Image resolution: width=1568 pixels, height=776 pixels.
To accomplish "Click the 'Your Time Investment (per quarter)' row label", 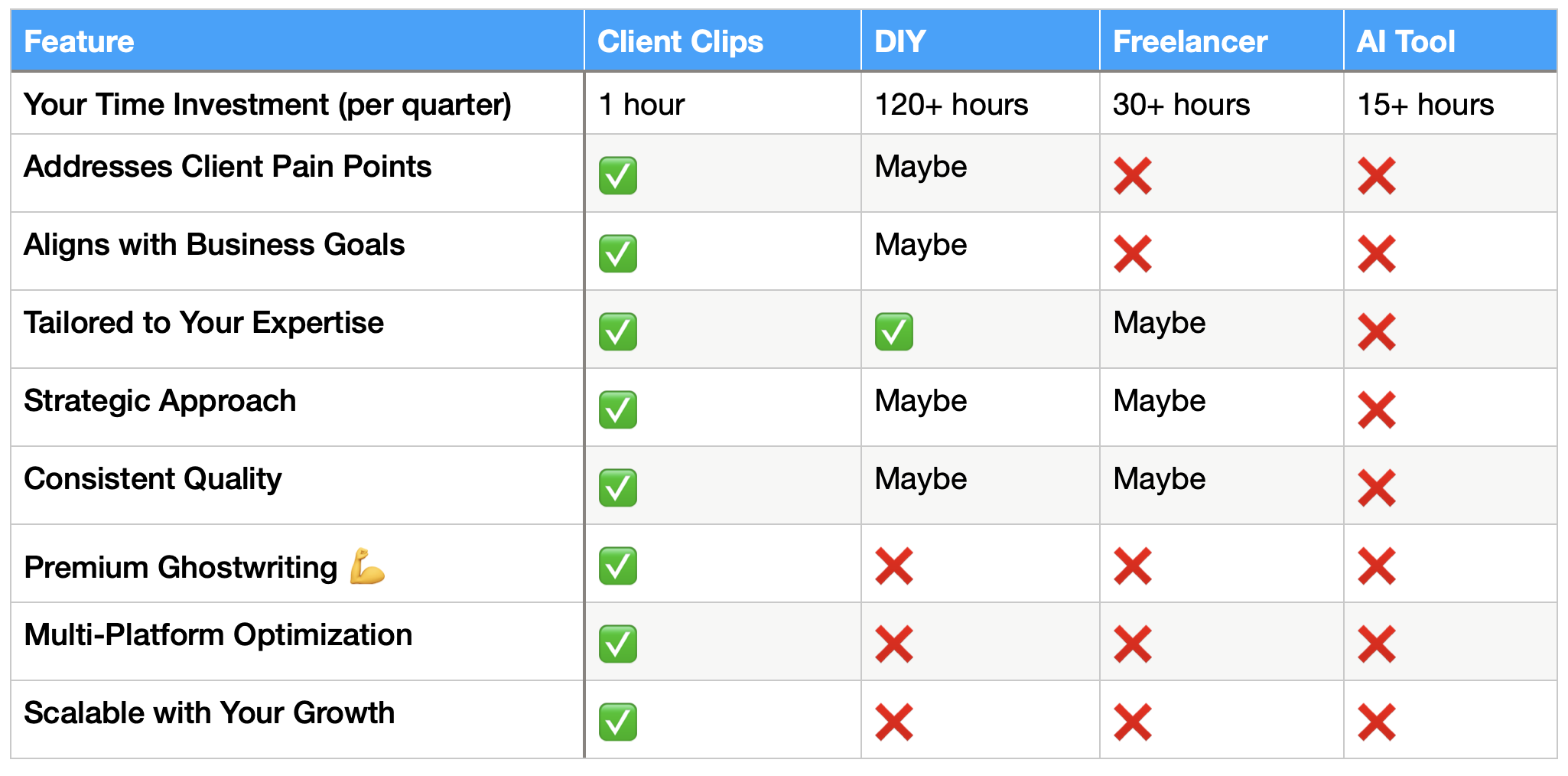I will (x=268, y=104).
